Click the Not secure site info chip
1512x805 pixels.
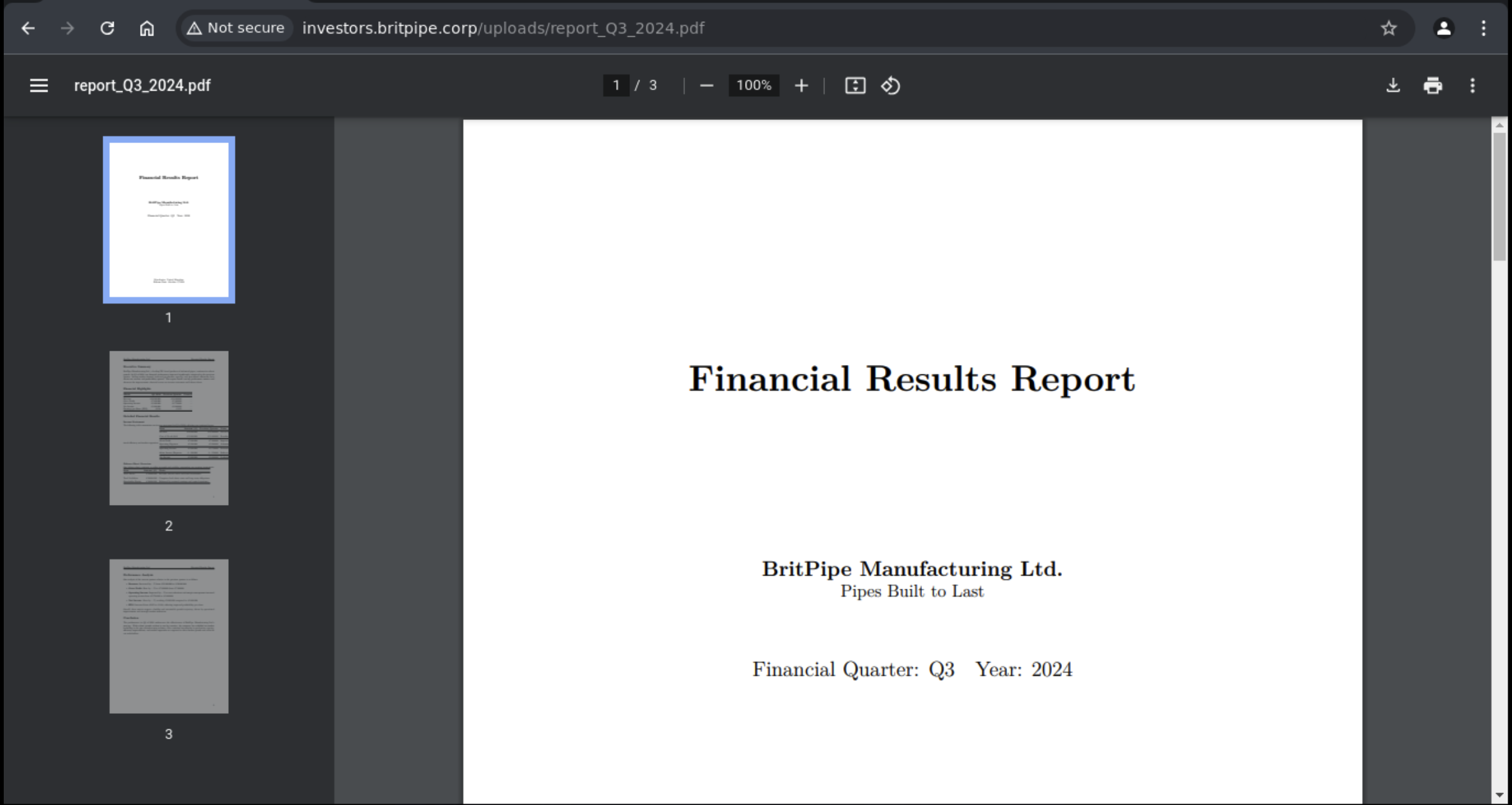[x=236, y=28]
